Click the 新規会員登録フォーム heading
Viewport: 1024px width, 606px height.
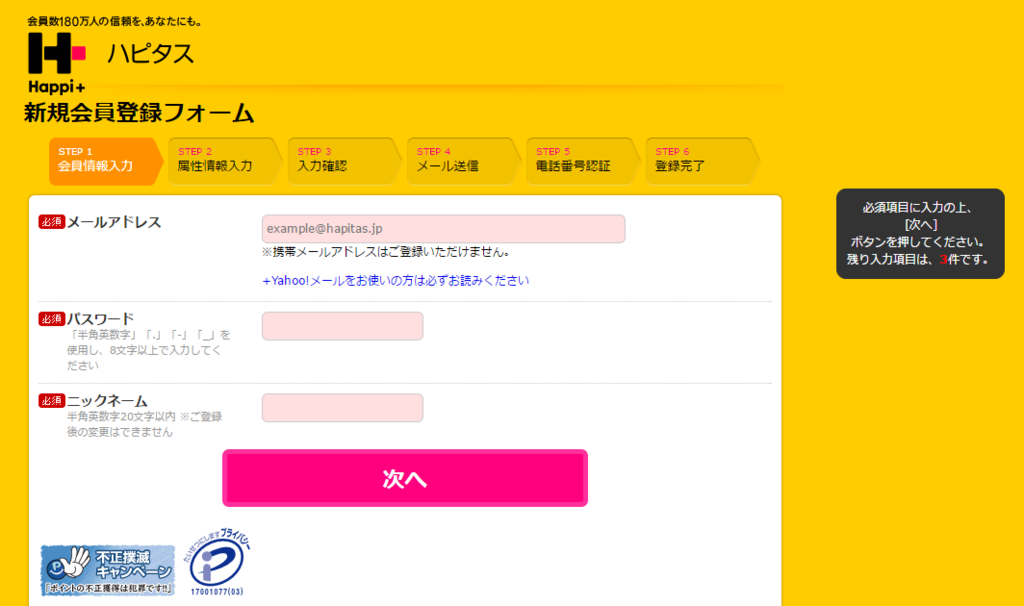[138, 112]
